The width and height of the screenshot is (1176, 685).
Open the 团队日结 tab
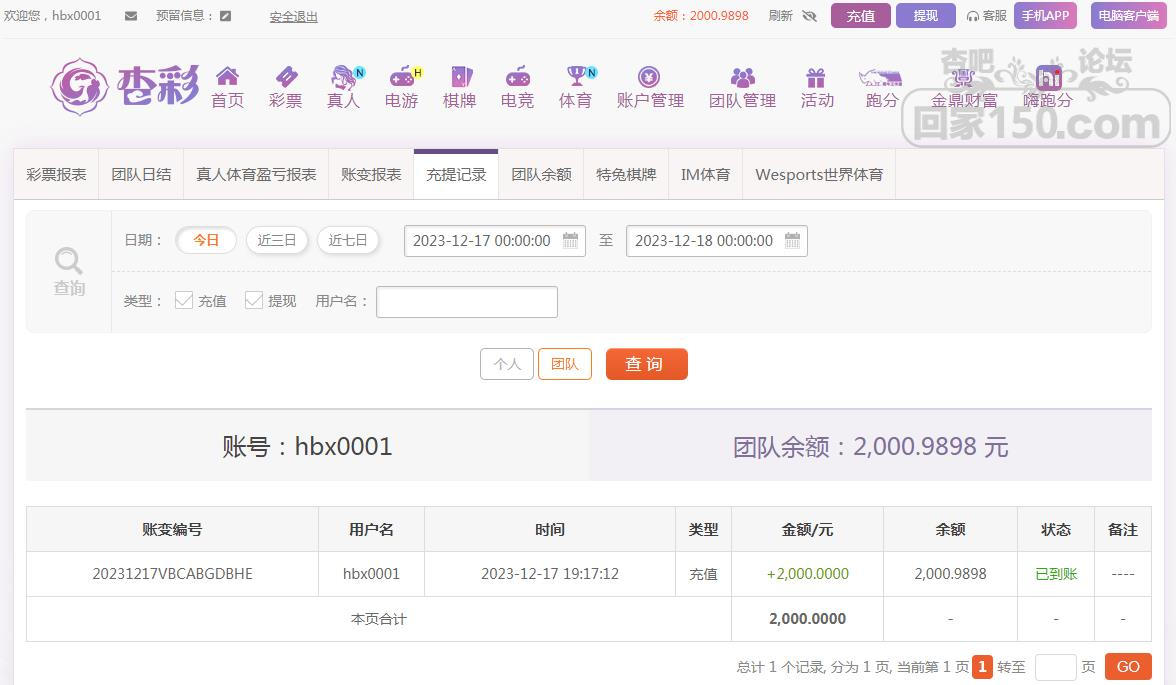(x=141, y=175)
